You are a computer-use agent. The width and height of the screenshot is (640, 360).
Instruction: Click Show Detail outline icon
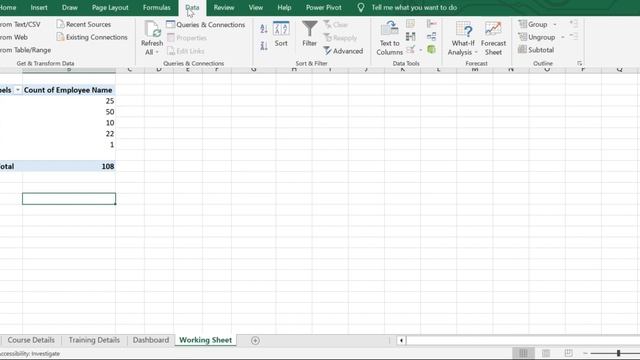pos(573,23)
